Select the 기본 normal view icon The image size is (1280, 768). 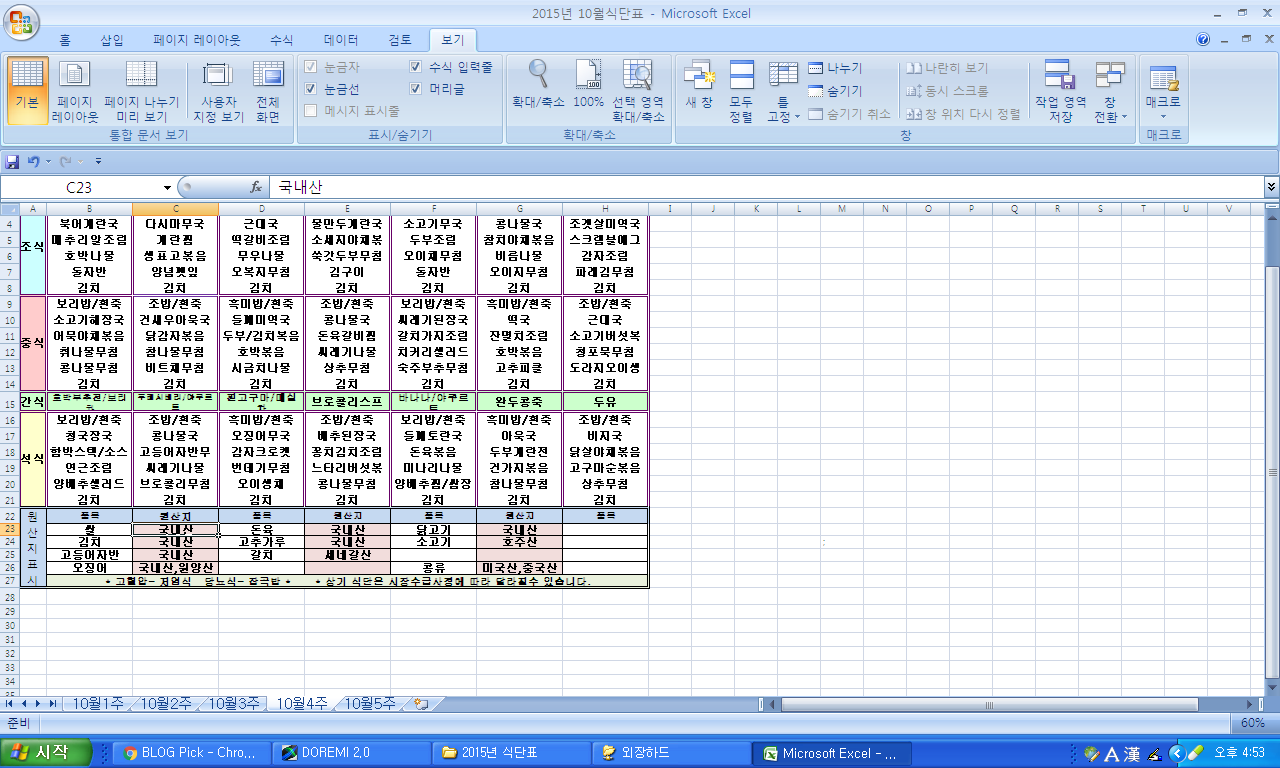click(x=27, y=89)
